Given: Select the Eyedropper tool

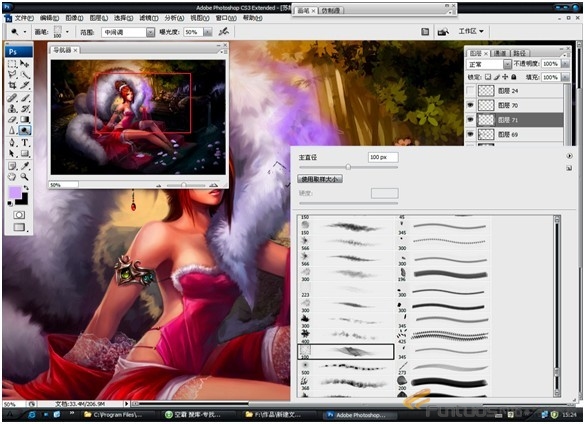Looking at the screenshot, I should [x=25, y=166].
